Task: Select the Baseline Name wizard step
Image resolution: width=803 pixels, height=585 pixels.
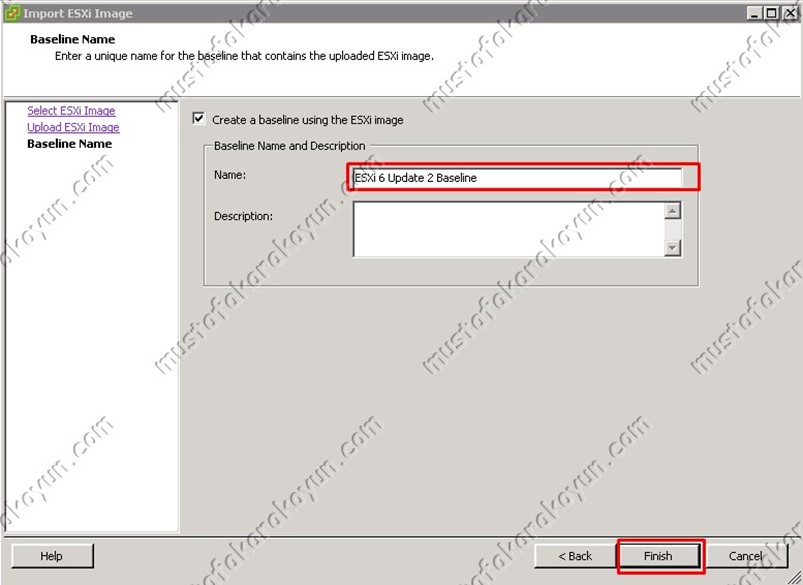Action: pyautogui.click(x=70, y=144)
